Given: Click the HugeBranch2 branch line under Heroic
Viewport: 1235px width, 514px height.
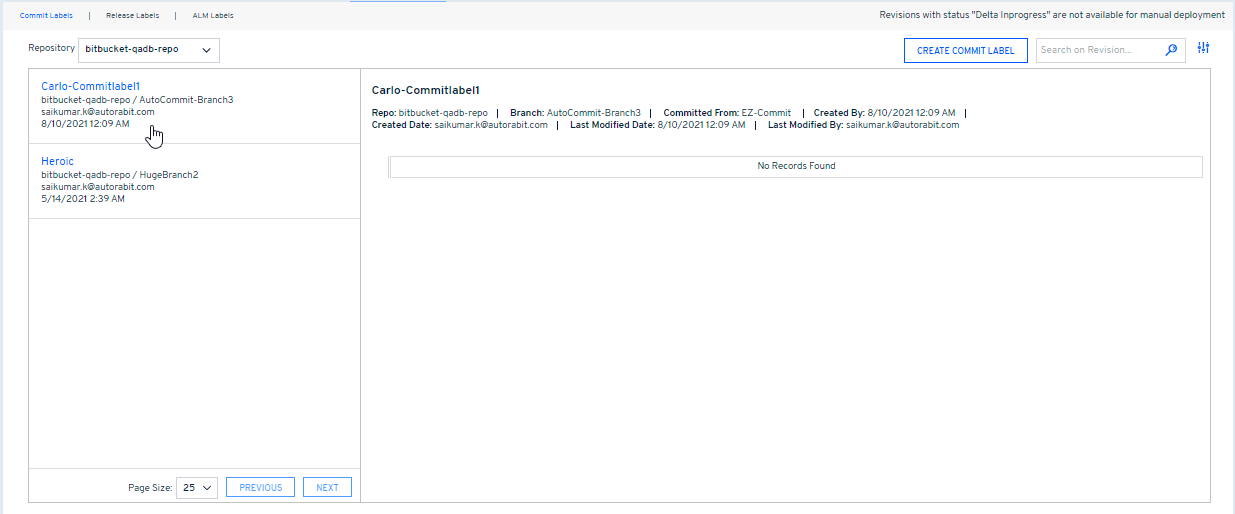Looking at the screenshot, I should [x=120, y=175].
